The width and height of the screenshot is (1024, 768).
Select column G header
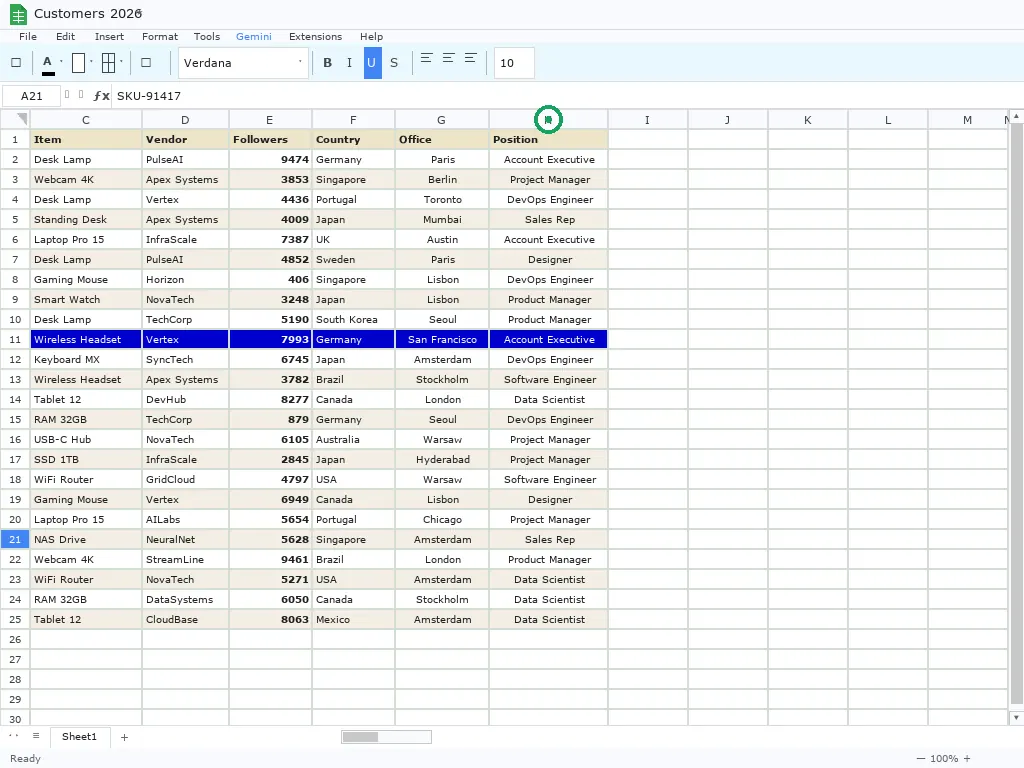(441, 120)
